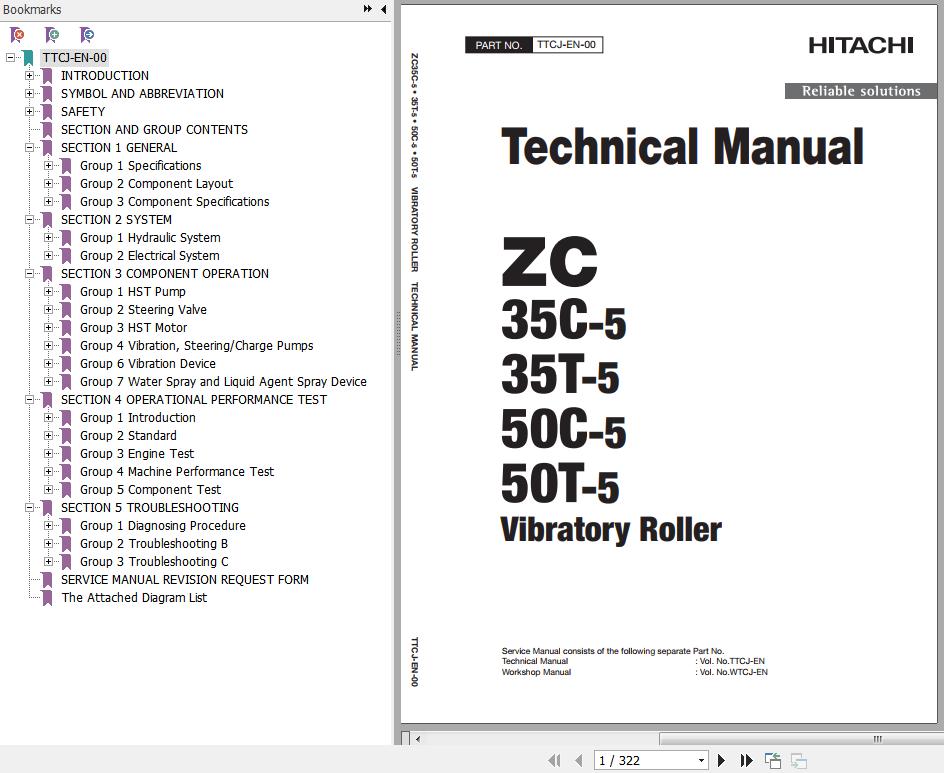The image size is (944, 773).
Task: Click the add new bookmark icon
Action: pos(52,35)
